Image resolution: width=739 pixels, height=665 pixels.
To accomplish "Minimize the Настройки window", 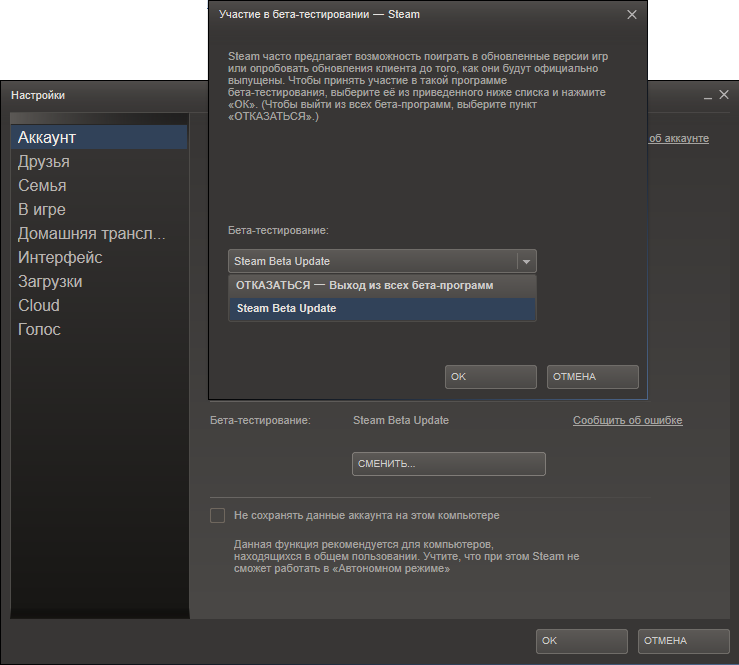I will (707, 96).
